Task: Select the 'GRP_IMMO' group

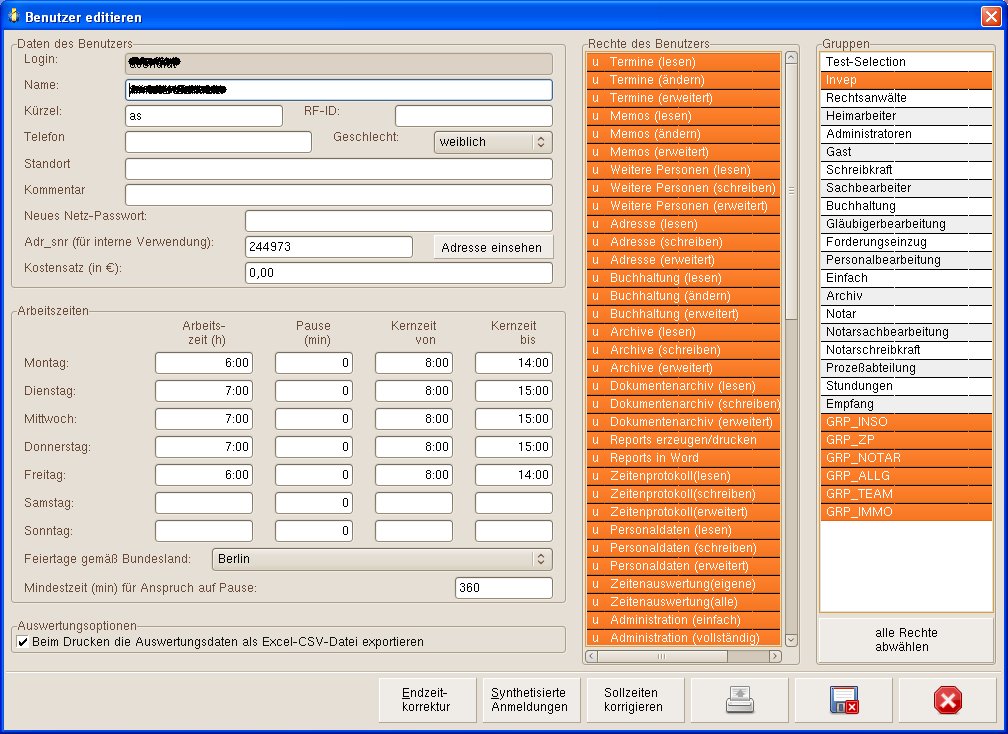Action: [x=906, y=512]
